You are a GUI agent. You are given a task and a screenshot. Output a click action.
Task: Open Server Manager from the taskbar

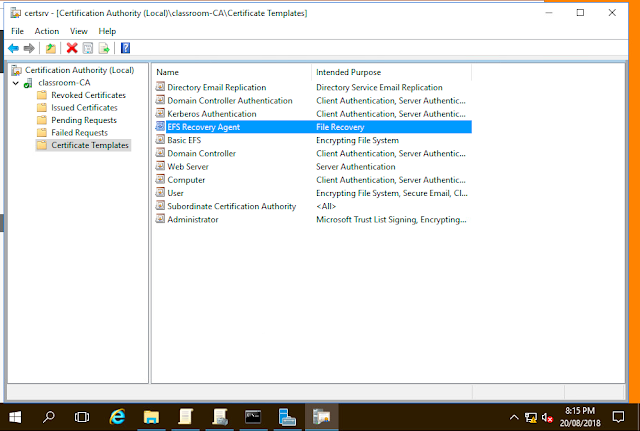coord(287,417)
